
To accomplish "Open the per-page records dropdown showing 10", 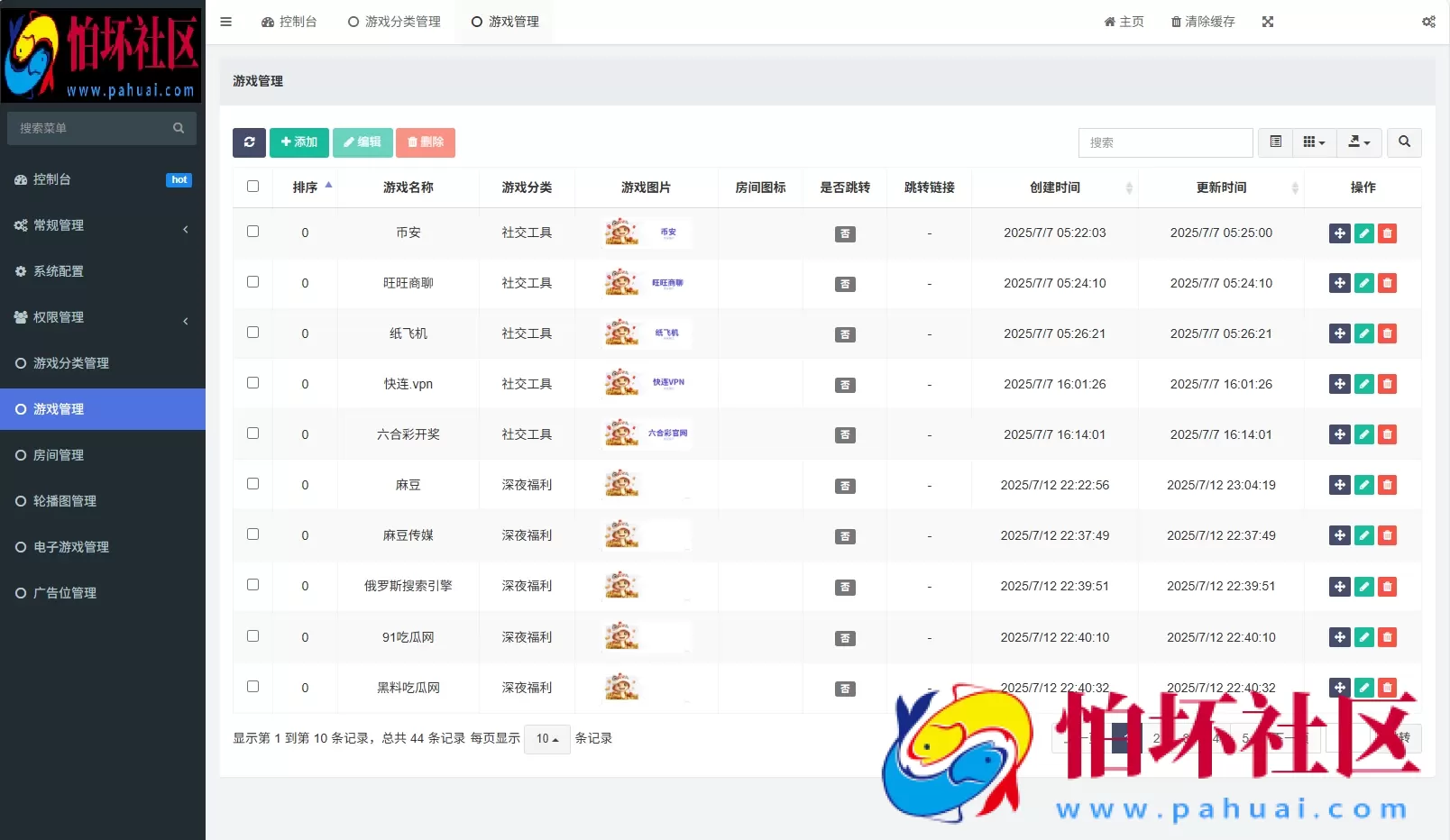I will click(x=546, y=739).
